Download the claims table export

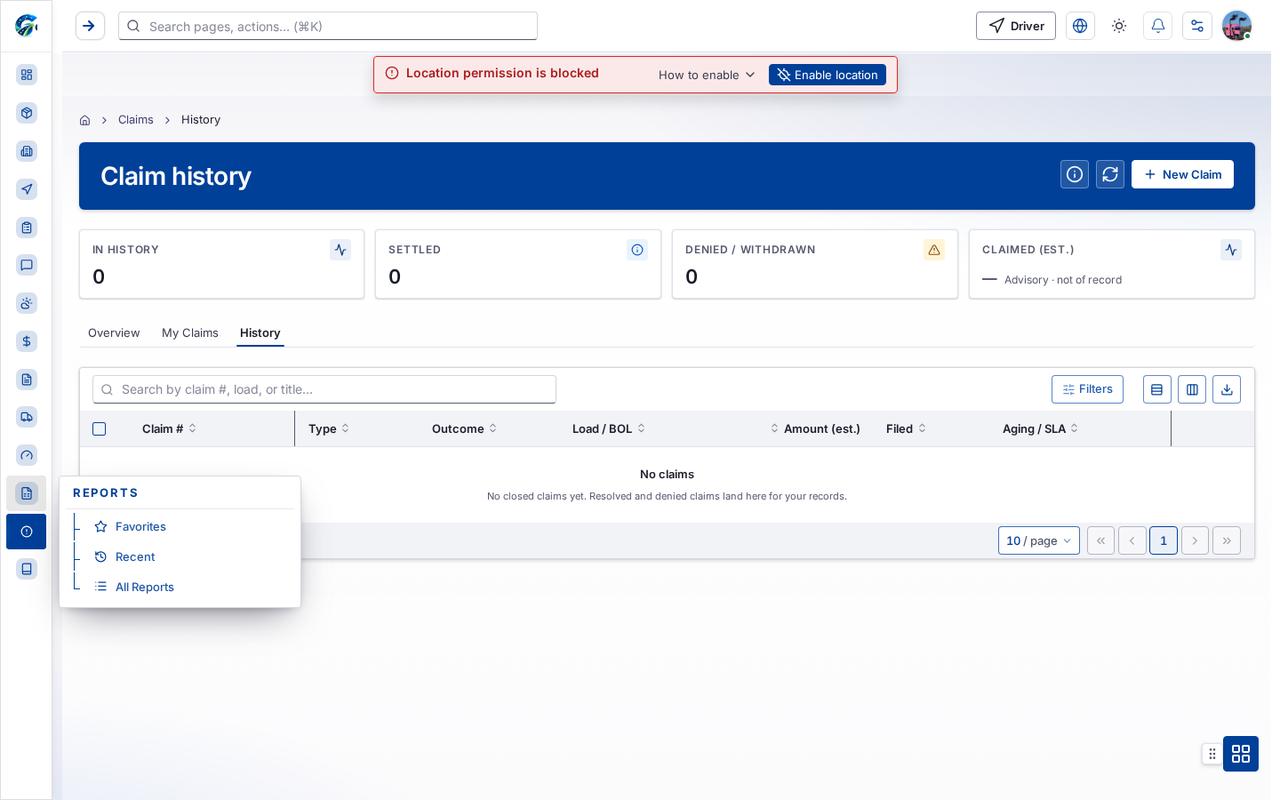coord(1227,389)
